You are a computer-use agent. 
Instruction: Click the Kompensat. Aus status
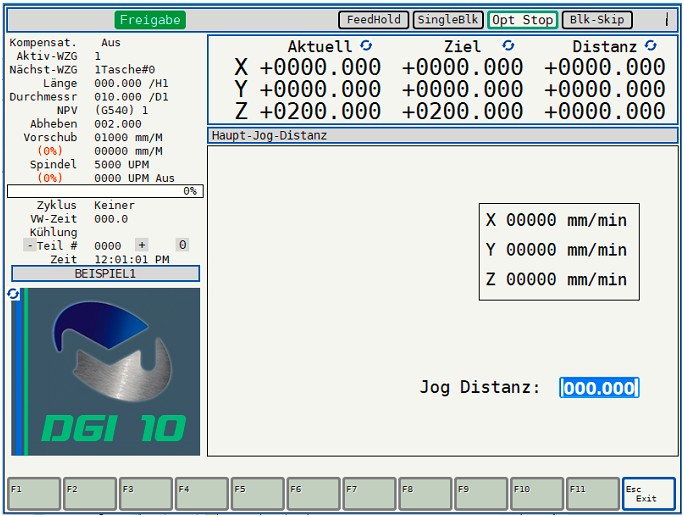[x=111, y=42]
